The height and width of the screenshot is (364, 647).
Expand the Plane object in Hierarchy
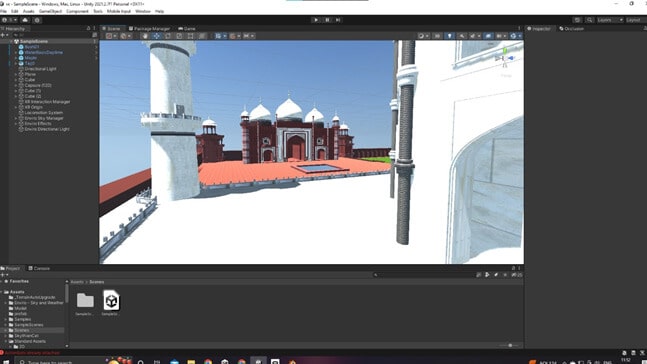(16, 74)
